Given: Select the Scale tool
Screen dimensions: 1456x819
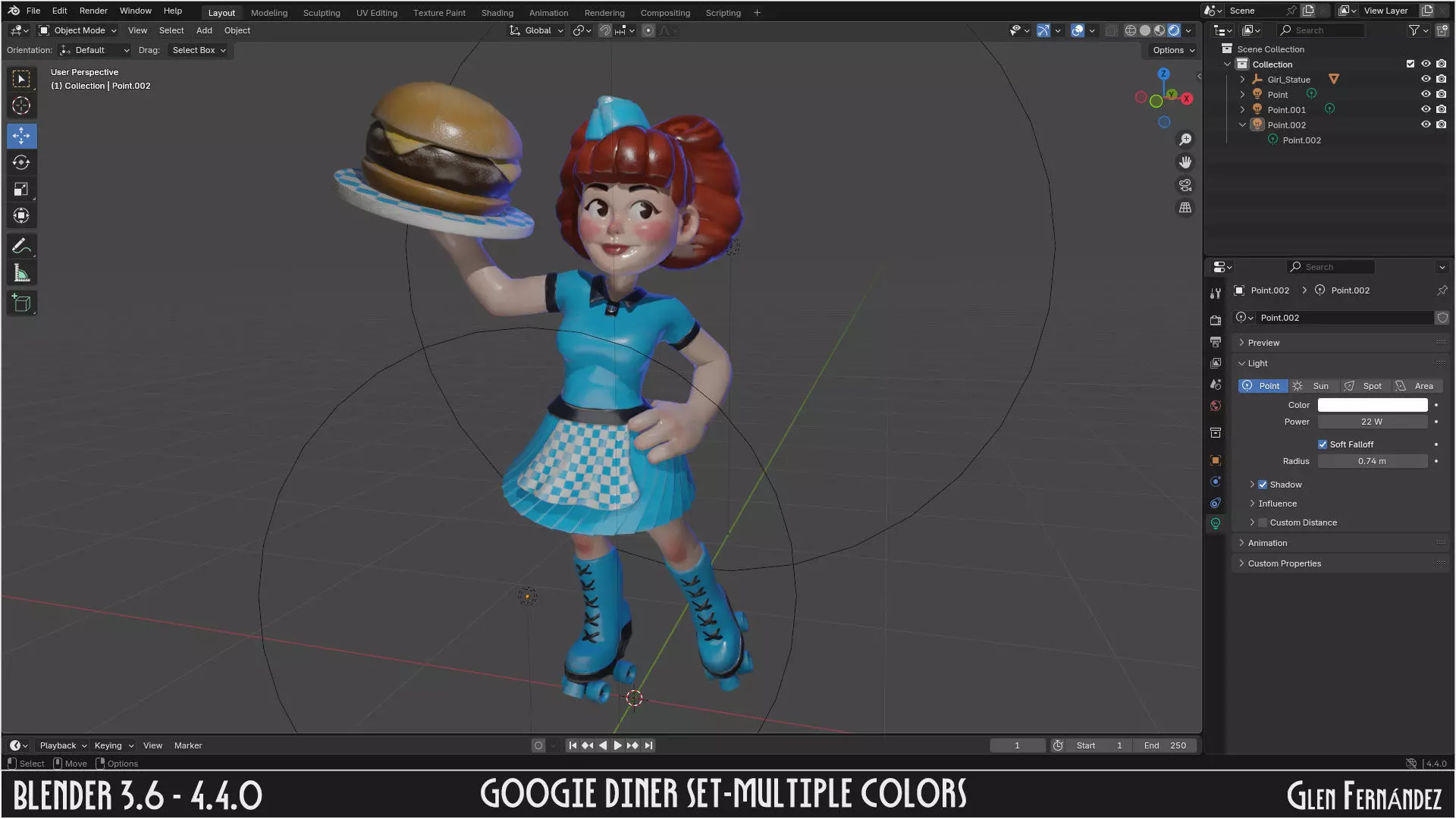Looking at the screenshot, I should (x=21, y=189).
